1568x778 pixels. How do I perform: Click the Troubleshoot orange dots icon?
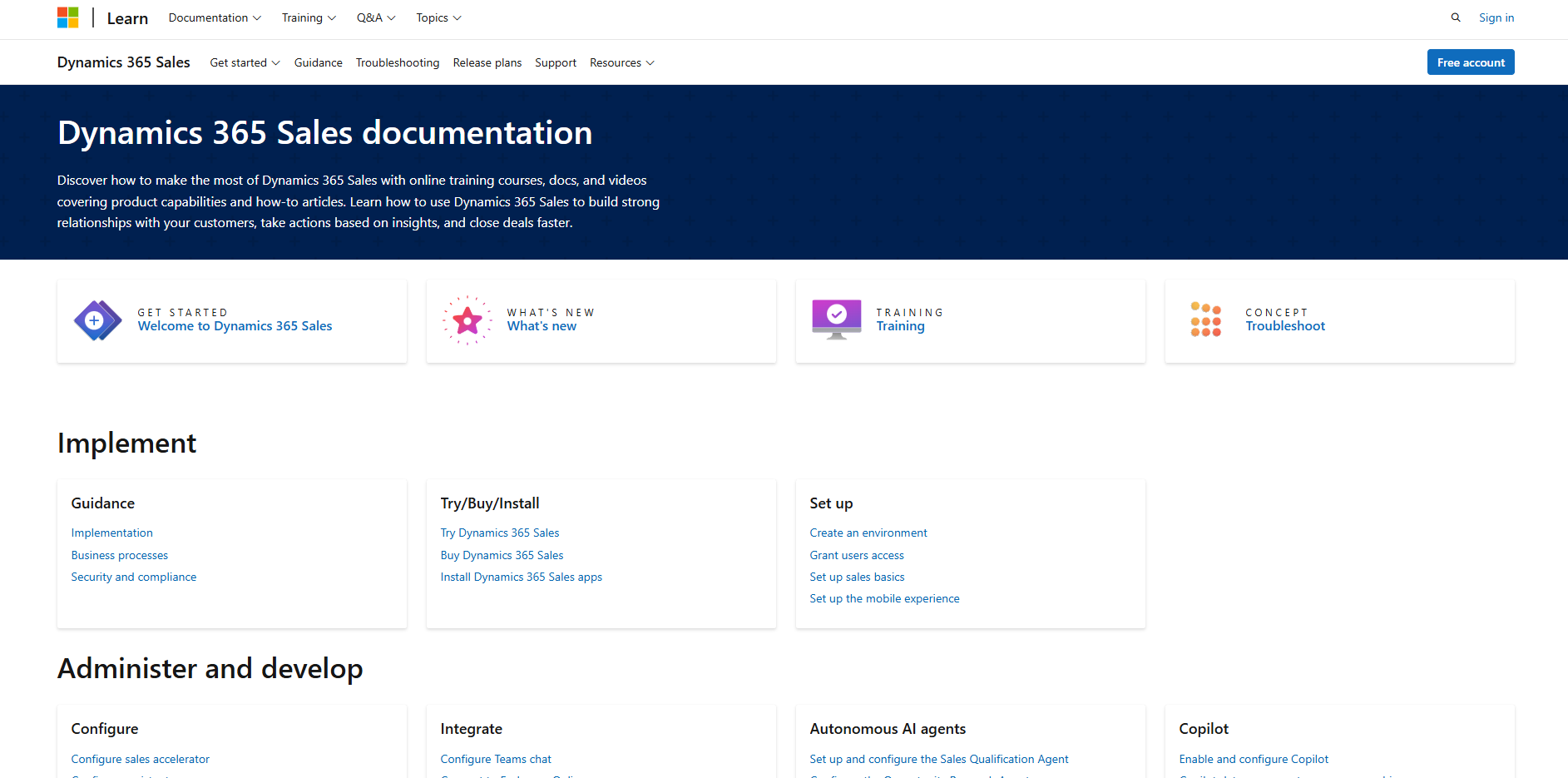tap(1206, 320)
